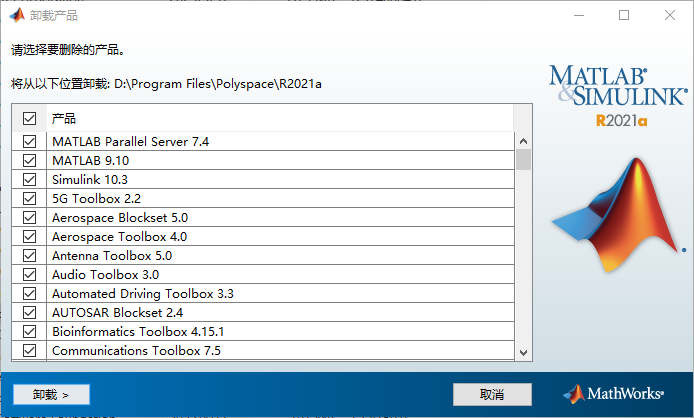The height and width of the screenshot is (418, 694).
Task: Uncheck Audio Toolbox 3.0 checkbox
Action: pos(30,275)
